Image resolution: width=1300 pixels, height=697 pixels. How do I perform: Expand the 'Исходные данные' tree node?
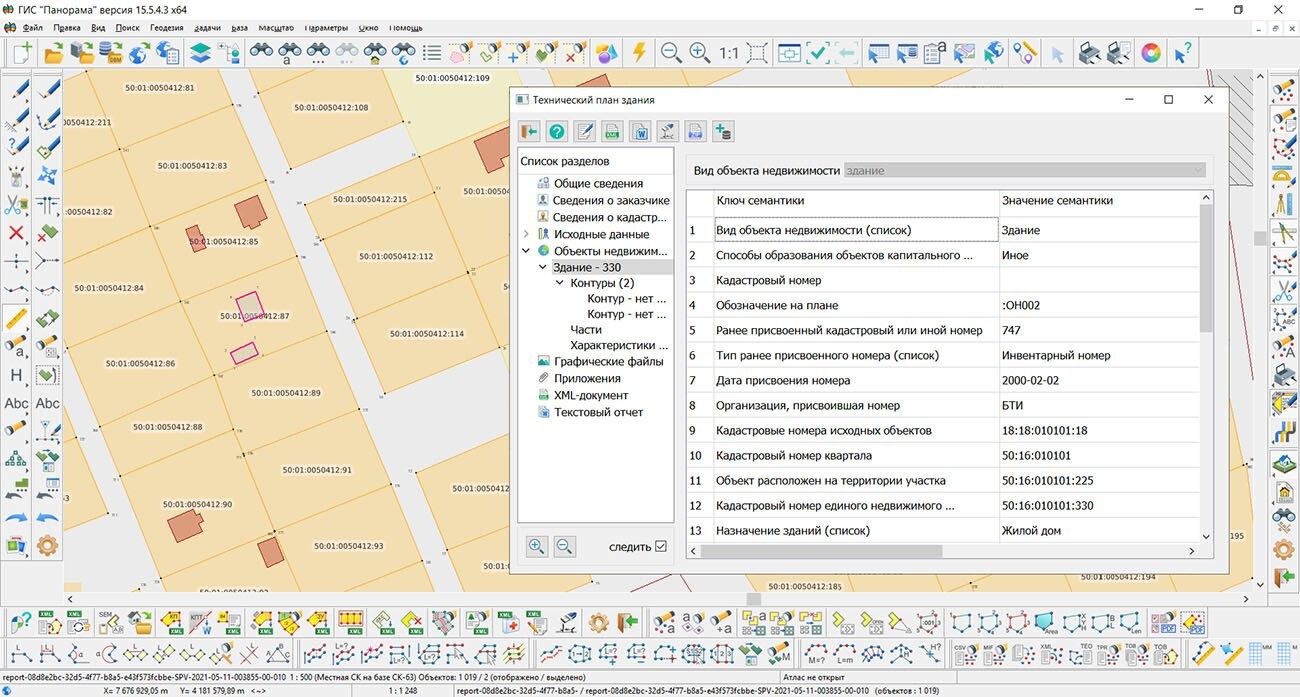(527, 234)
